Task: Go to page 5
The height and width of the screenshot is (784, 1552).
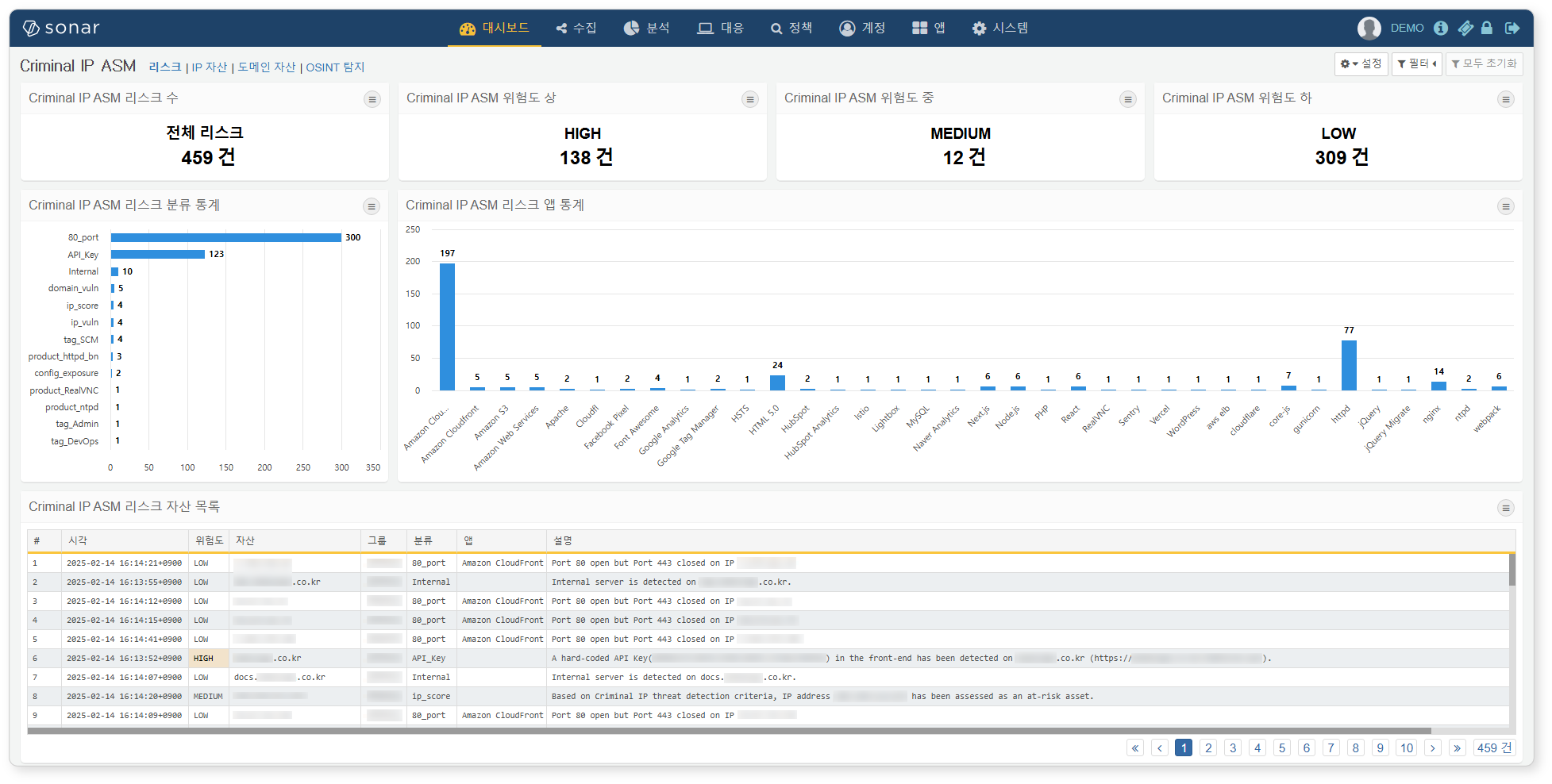Action: pyautogui.click(x=1282, y=748)
